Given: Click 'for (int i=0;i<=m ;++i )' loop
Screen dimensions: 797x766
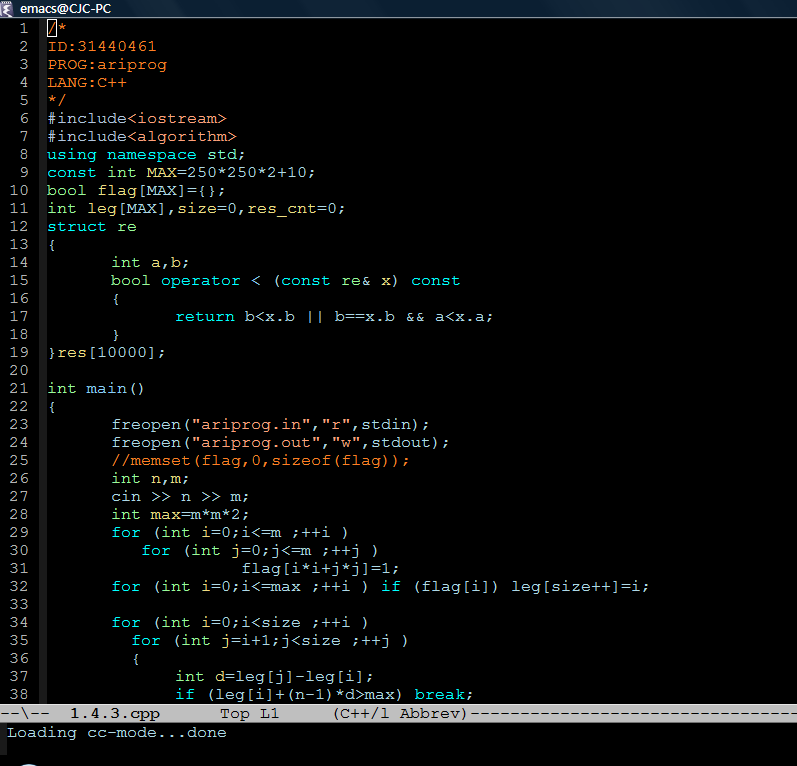Looking at the screenshot, I should (x=230, y=532).
